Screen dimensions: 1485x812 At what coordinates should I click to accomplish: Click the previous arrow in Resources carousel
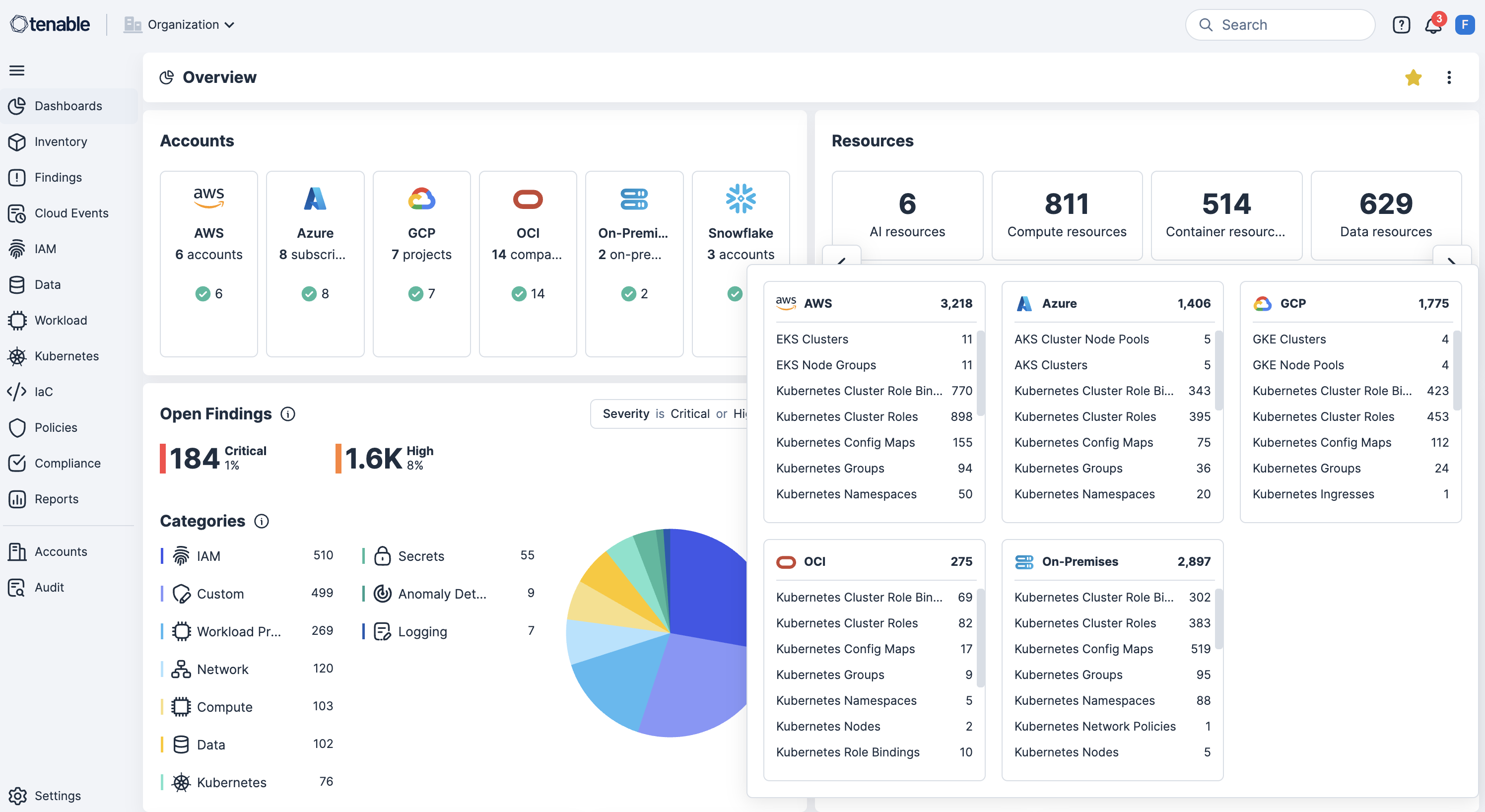841,257
